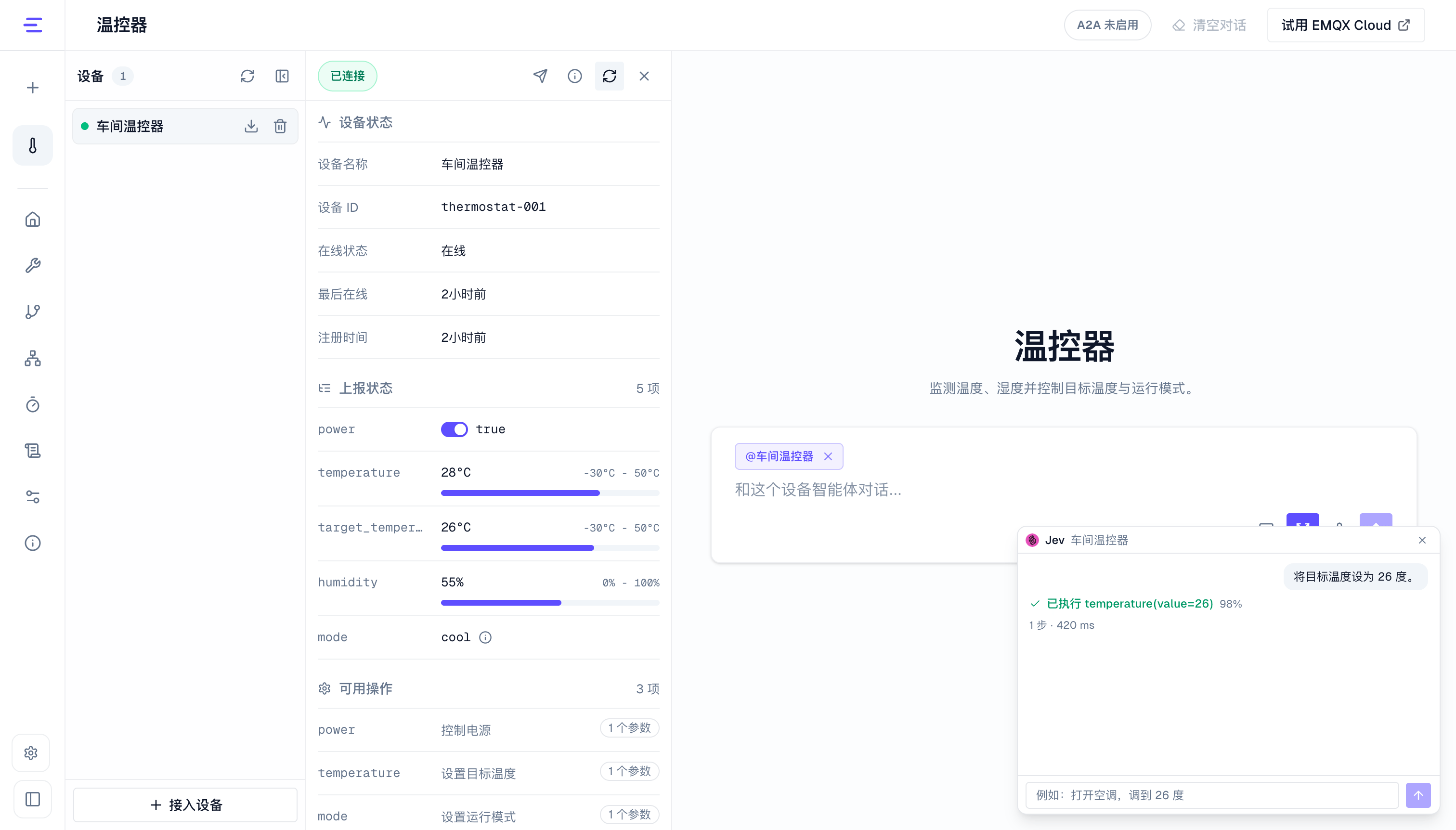Open the info circle sidebar icon
Screen dimensions: 1456x830
[x=32, y=543]
